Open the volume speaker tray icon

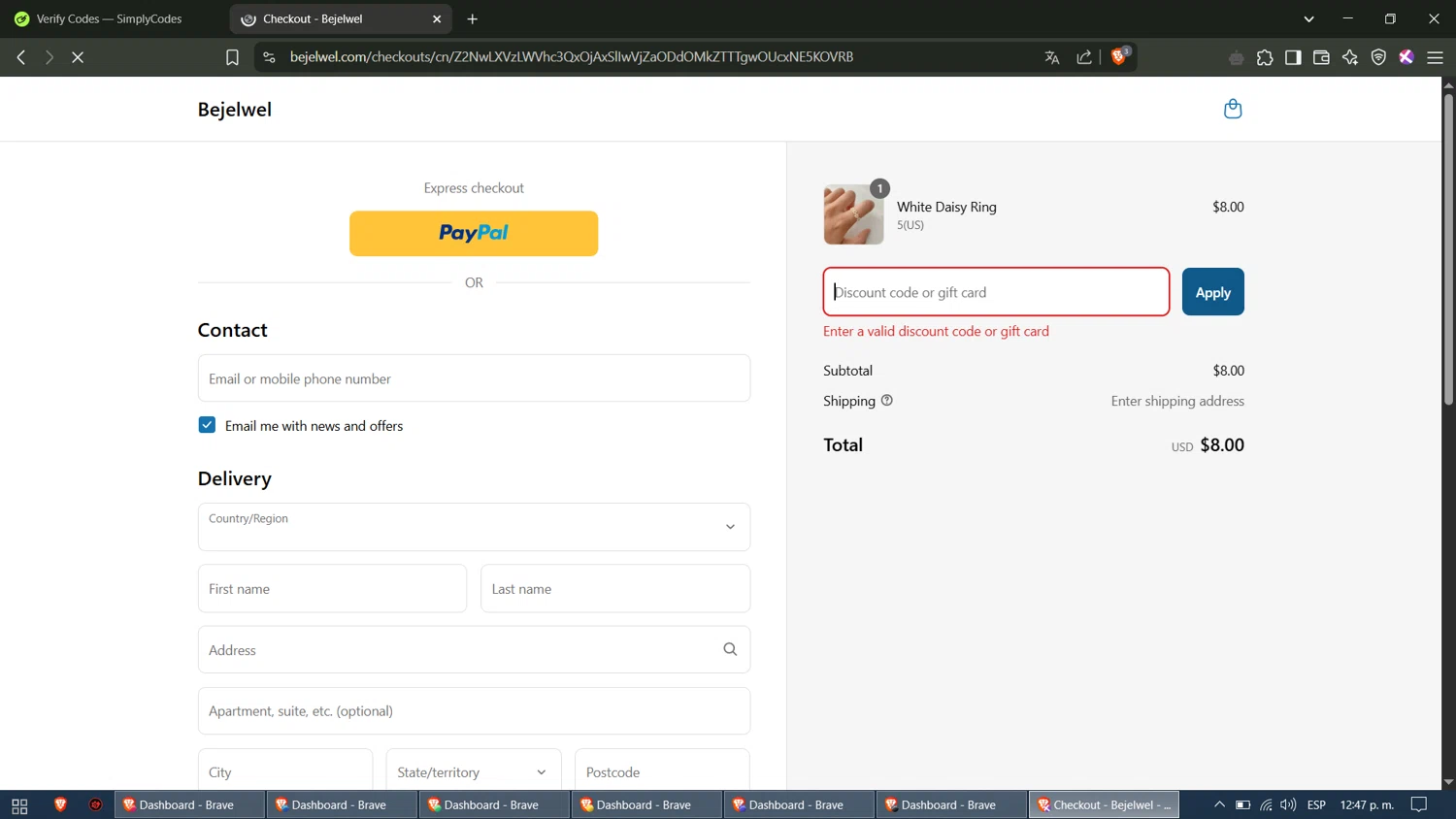(1288, 804)
